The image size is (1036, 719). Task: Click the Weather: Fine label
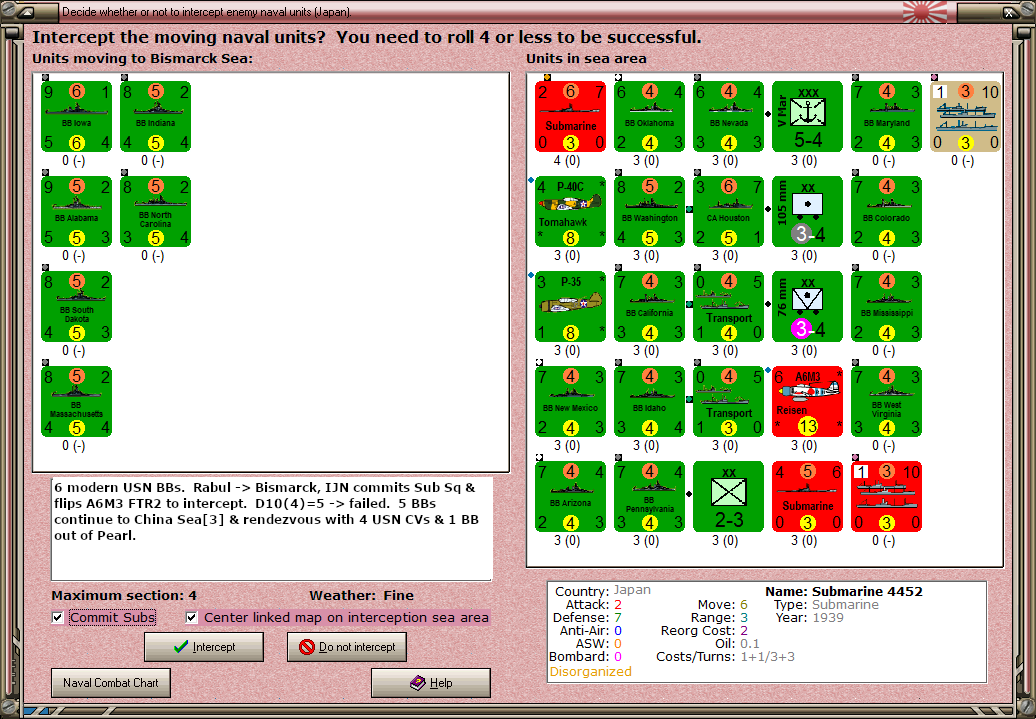361,595
